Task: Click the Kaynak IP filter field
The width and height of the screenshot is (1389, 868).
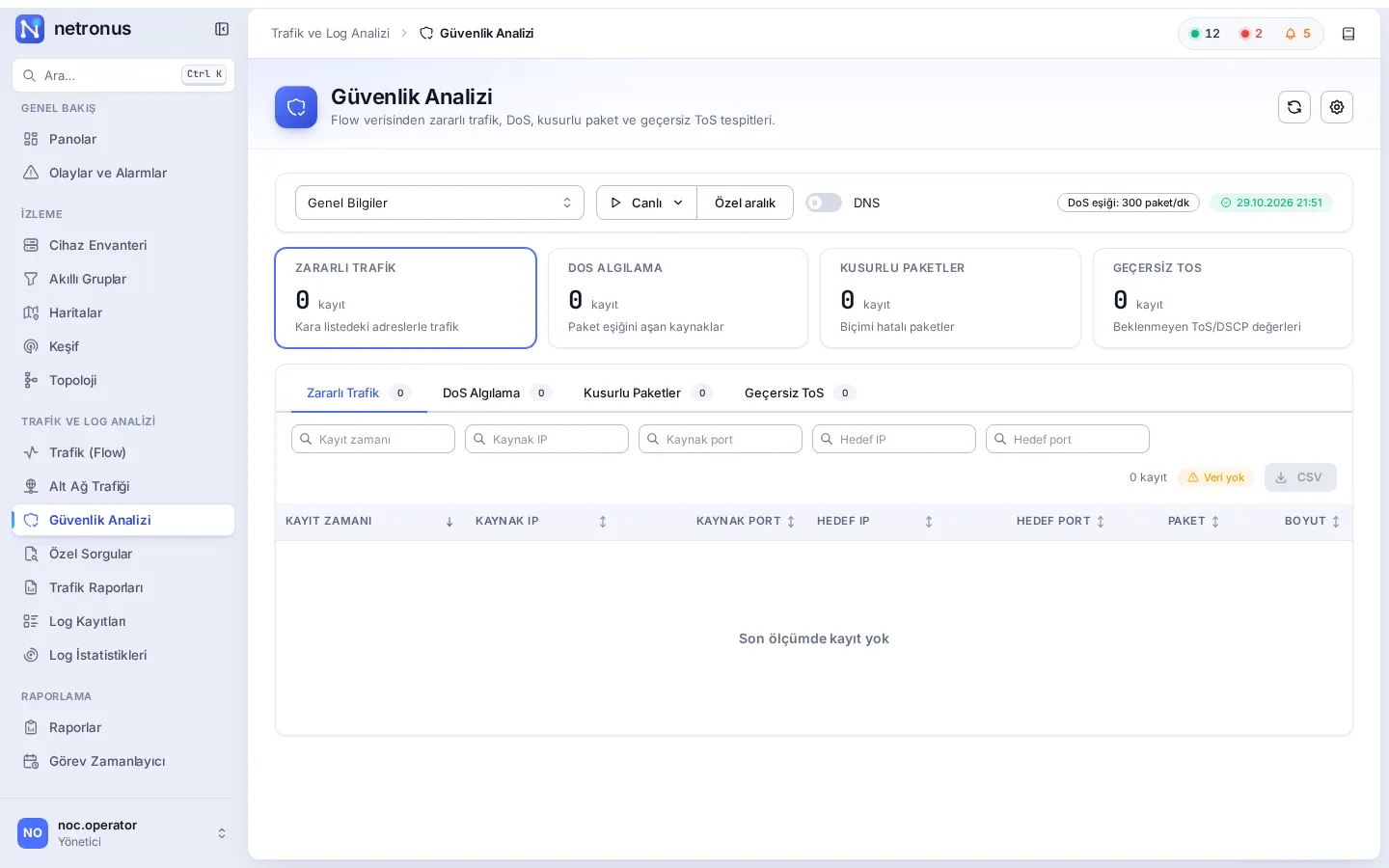Action: [x=547, y=439]
